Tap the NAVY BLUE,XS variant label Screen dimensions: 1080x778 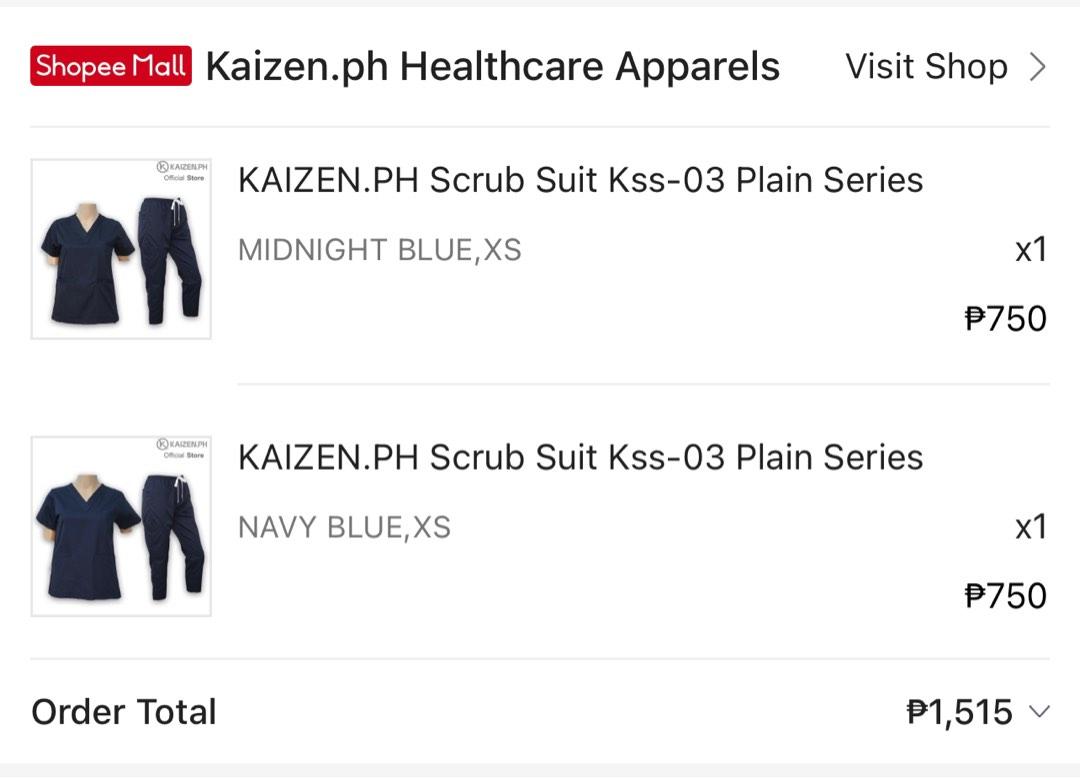pos(344,527)
